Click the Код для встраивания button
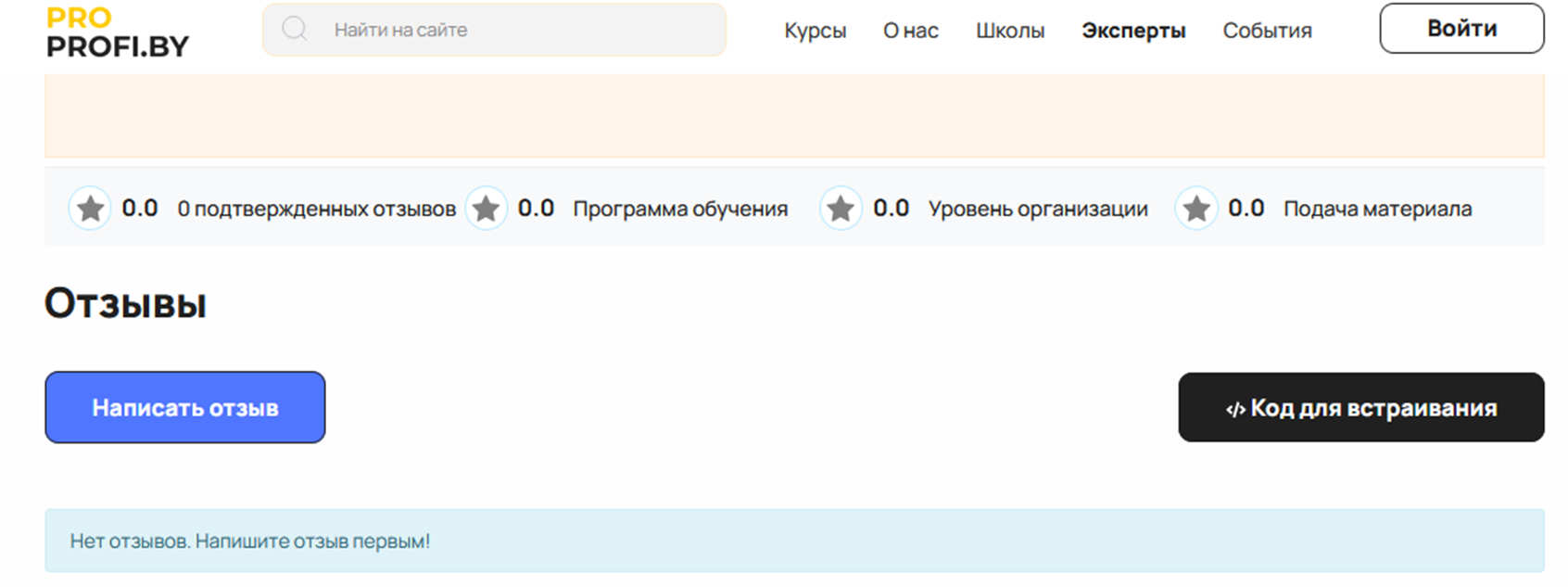This screenshot has height=587, width=1568. point(1360,407)
